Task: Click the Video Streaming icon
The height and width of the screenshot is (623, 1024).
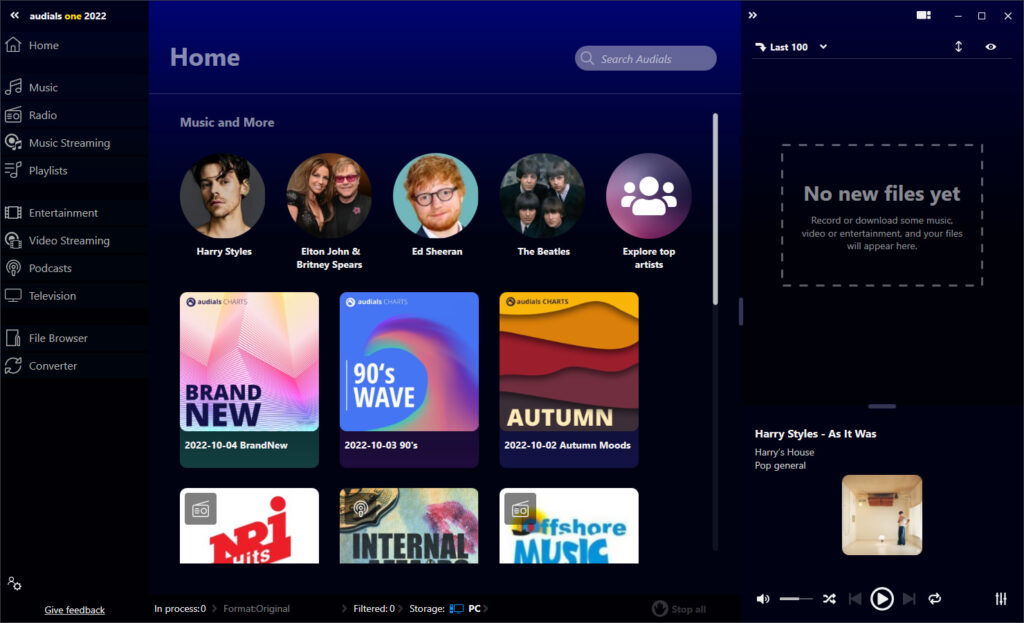Action: coord(13,240)
